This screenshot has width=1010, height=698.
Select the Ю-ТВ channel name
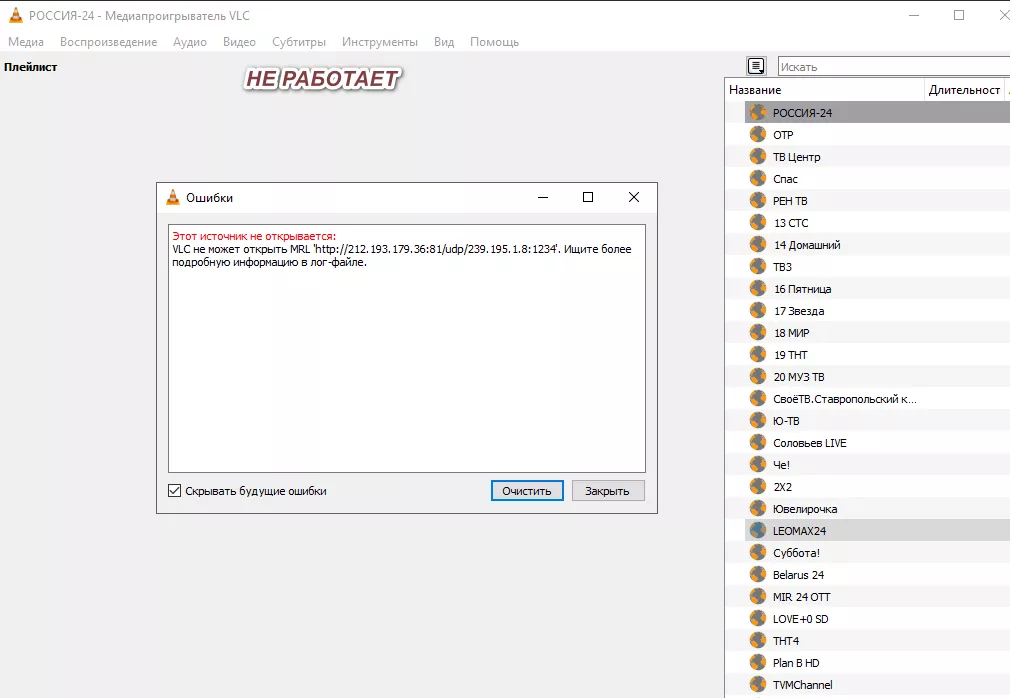[786, 421]
